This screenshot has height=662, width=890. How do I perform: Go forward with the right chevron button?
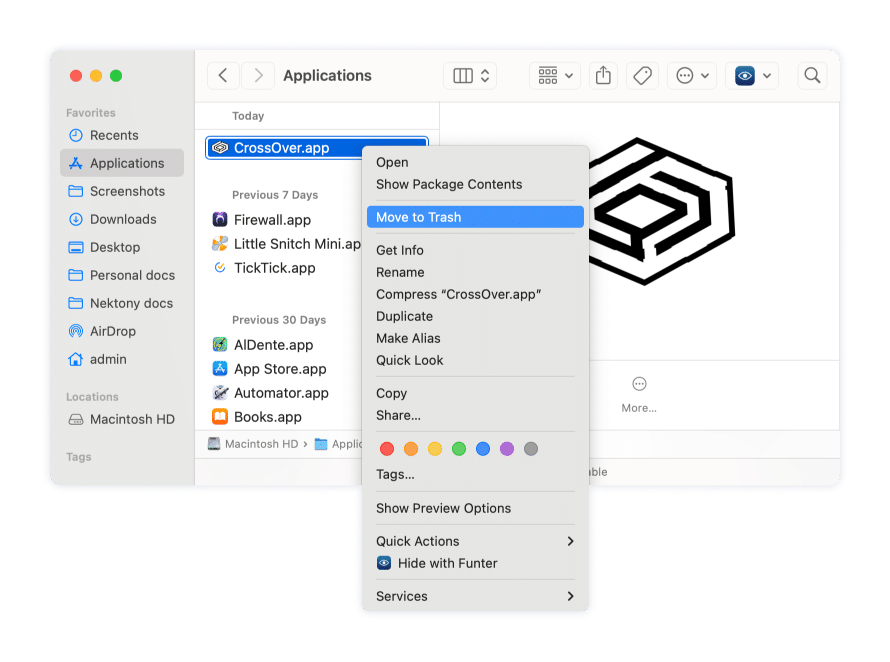[258, 76]
